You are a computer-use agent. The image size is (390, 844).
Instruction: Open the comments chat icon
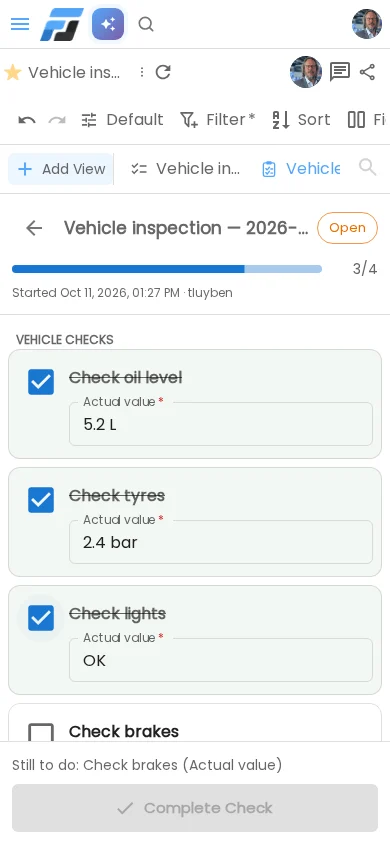coord(339,72)
